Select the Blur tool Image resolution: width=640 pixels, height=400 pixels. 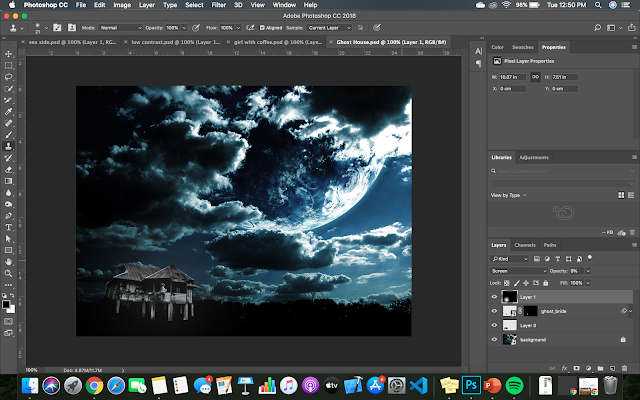[x=8, y=193]
